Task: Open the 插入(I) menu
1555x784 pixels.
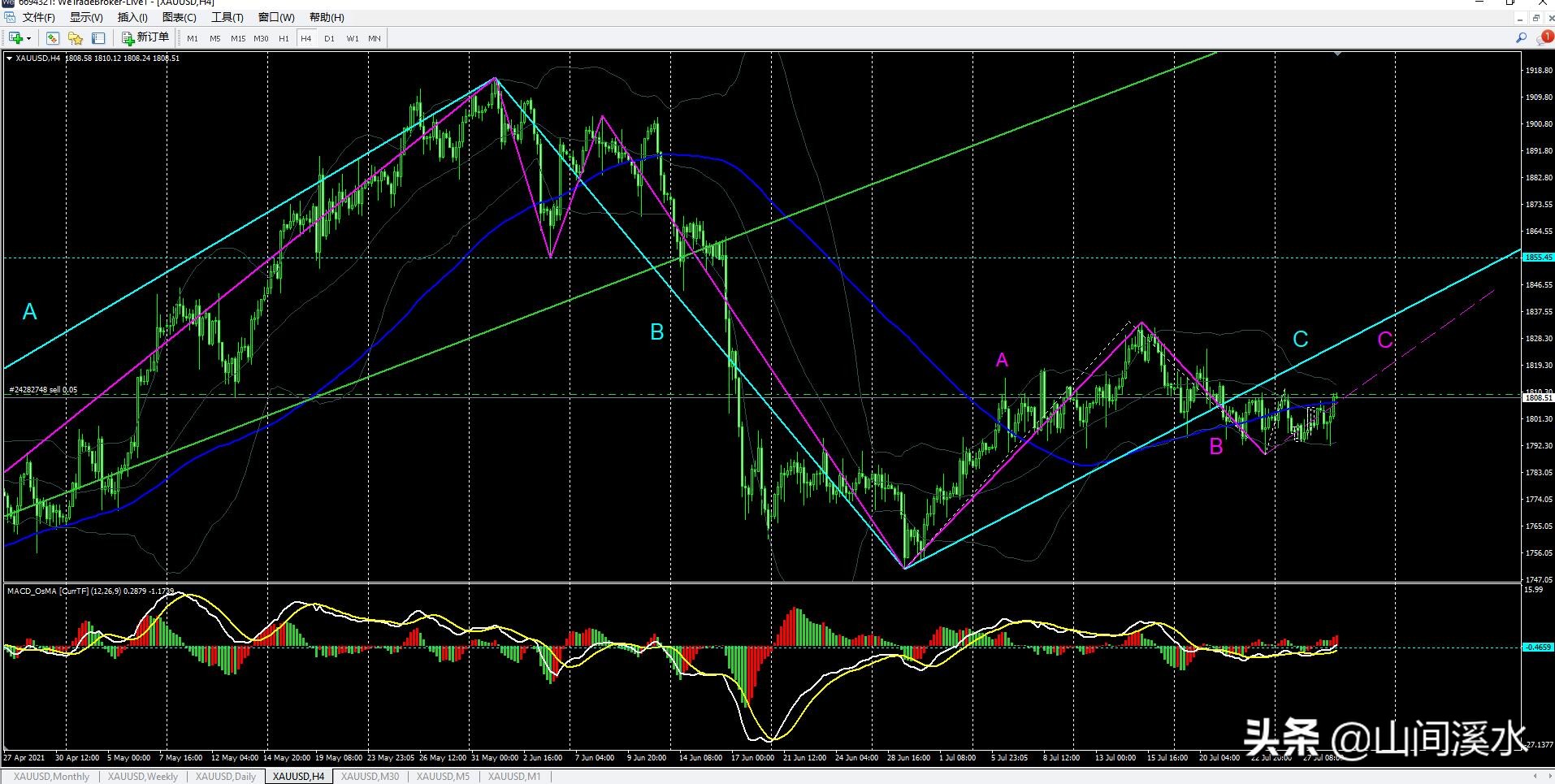Action: tap(132, 17)
